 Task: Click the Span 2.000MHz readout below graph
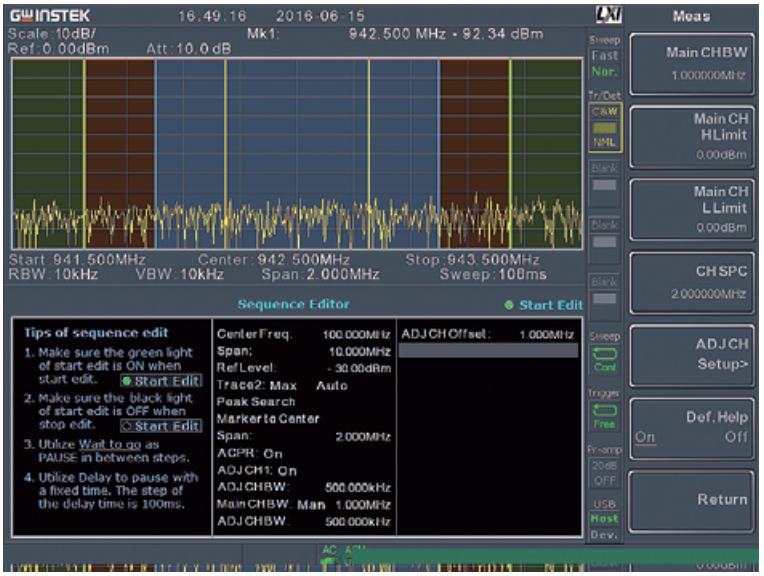[321, 274]
